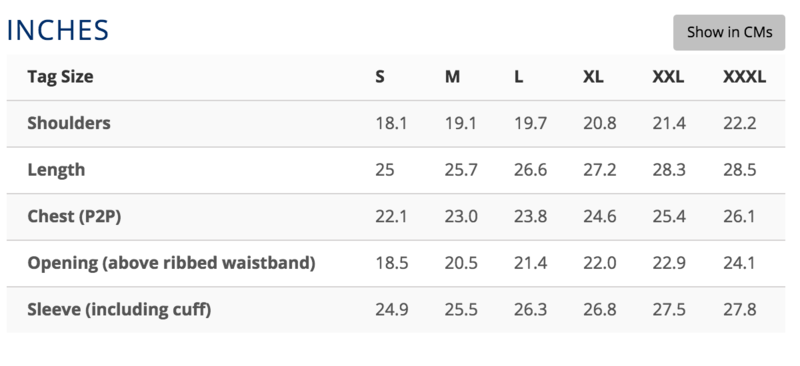Image resolution: width=800 pixels, height=366 pixels.
Task: Click the Shoulders row label
Action: pos(69,123)
